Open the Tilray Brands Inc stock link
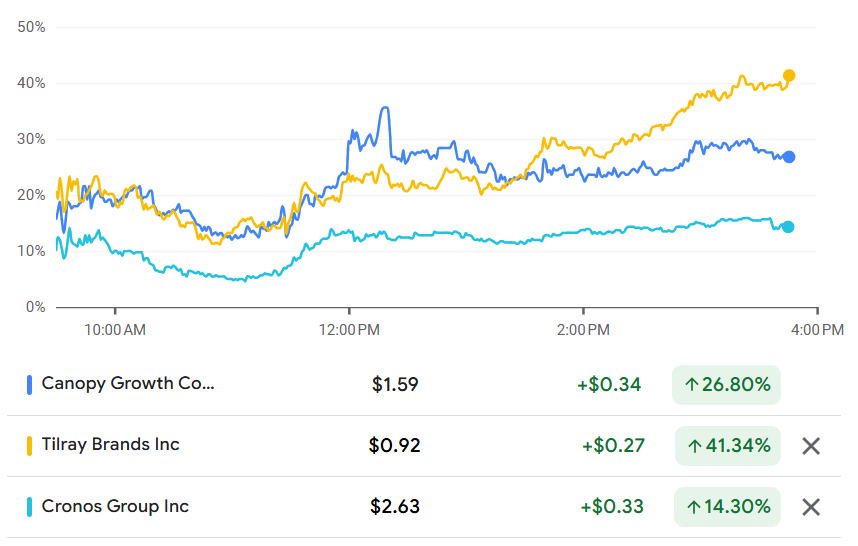858x546 pixels. 111,445
